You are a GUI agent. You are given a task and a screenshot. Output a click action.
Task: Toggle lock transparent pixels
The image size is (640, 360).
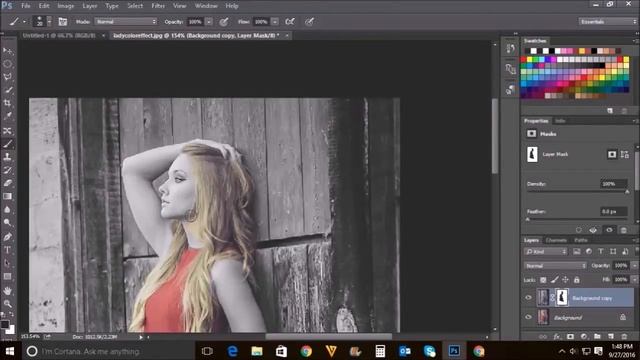click(x=543, y=280)
